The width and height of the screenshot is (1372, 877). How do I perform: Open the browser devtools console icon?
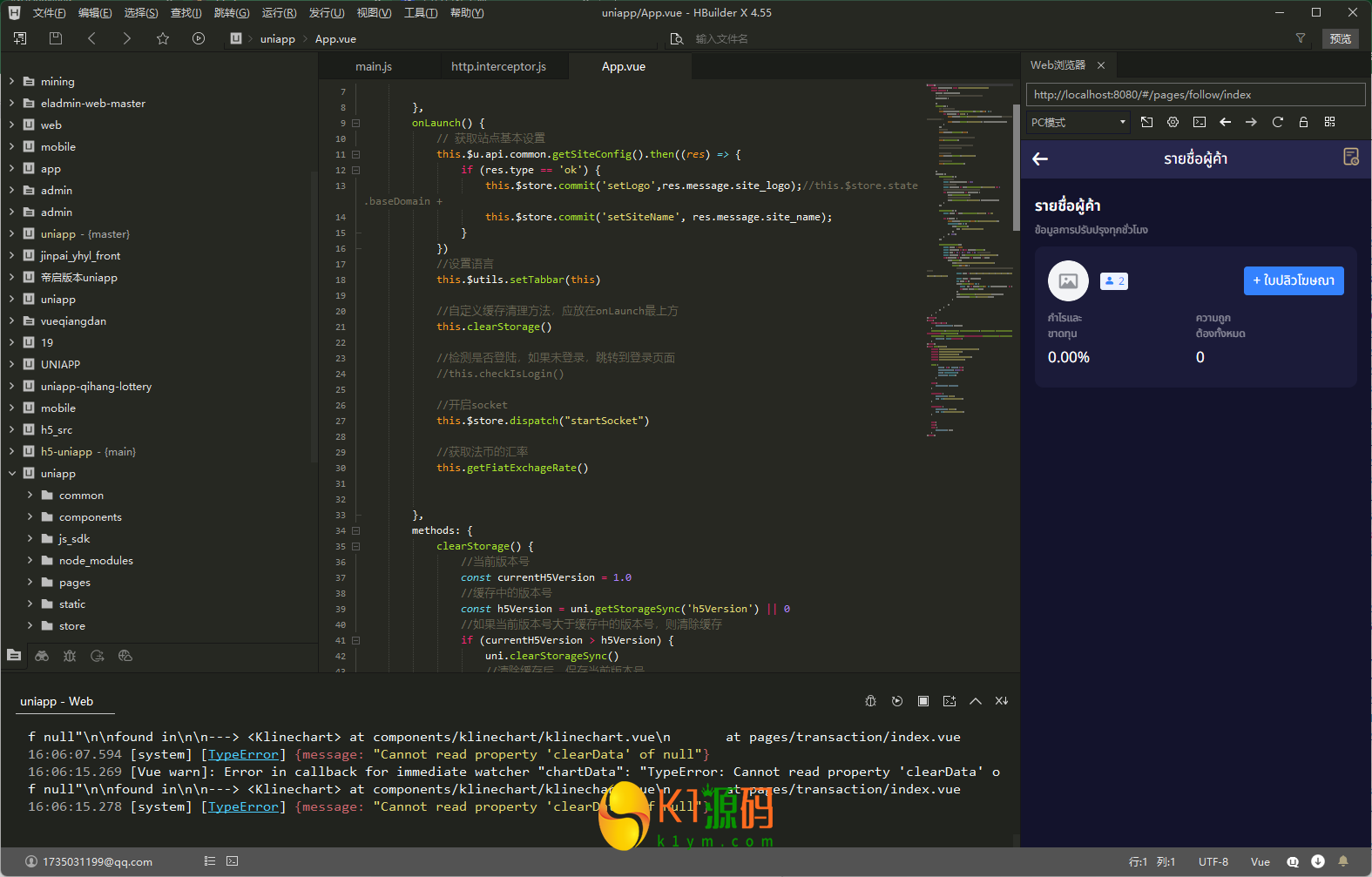[1200, 122]
